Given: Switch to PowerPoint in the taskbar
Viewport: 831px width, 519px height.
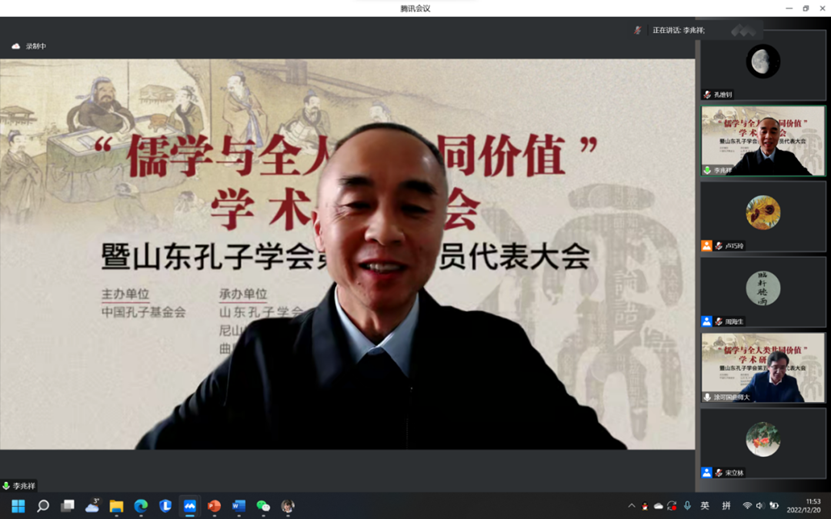Looking at the screenshot, I should tap(214, 506).
